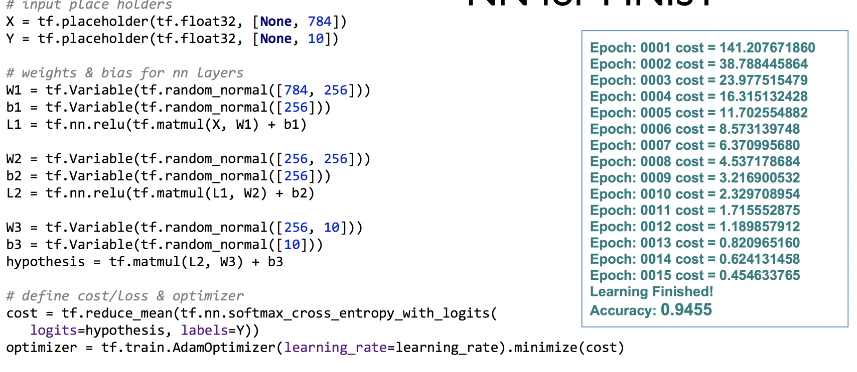Click 'Epoch: 0002 cost = 38.788445864'

pyautogui.click(x=698, y=64)
